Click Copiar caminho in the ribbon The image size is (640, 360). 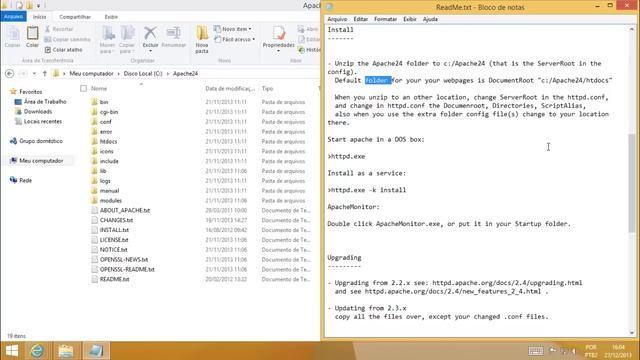[68, 40]
